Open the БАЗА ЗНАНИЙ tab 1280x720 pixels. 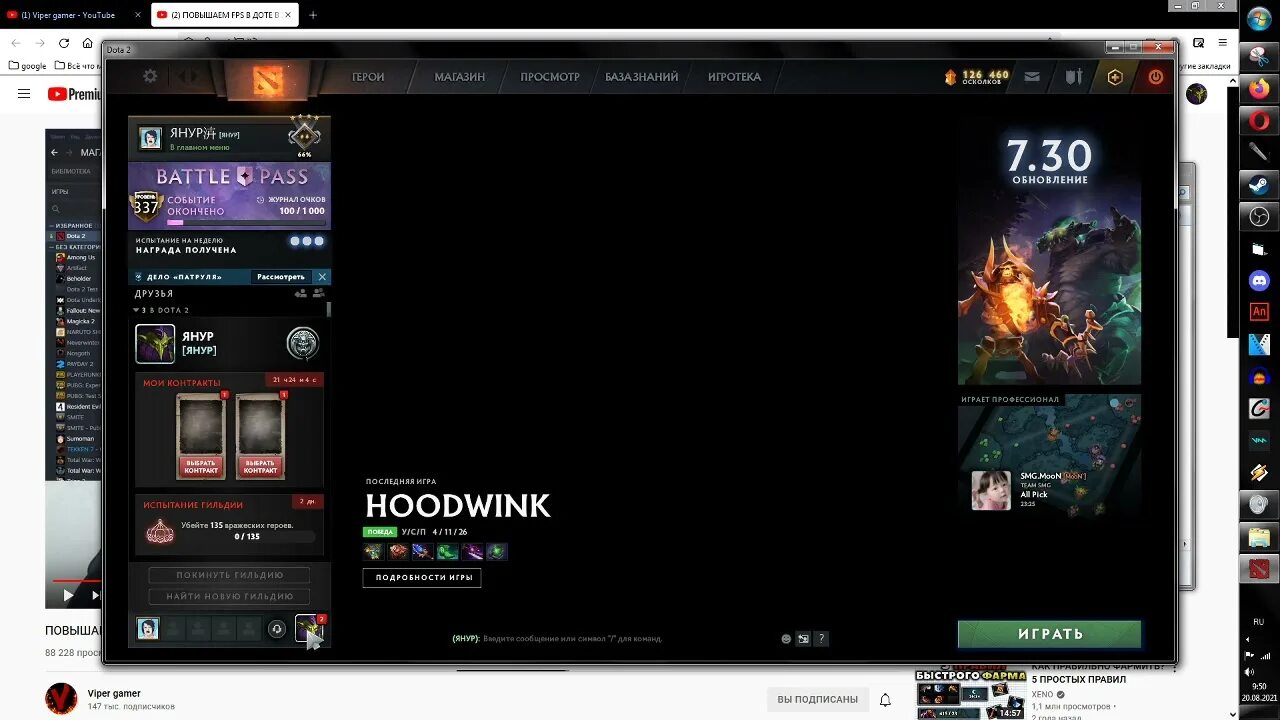click(642, 77)
